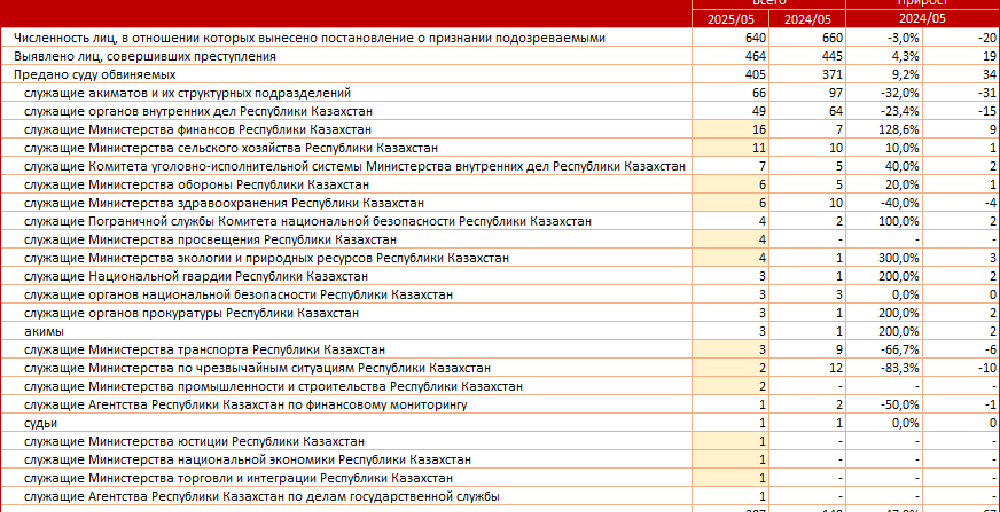
Task: Select the 4,3% growth cell
Action: 908,57
